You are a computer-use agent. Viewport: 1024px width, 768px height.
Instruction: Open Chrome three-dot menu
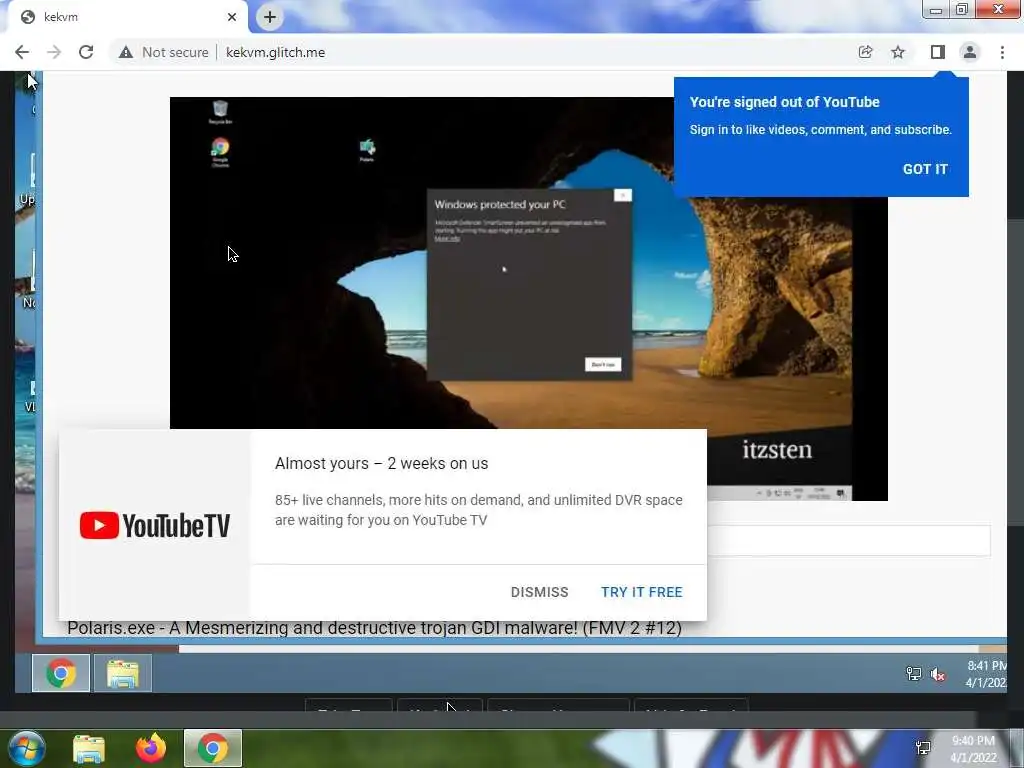click(1002, 52)
